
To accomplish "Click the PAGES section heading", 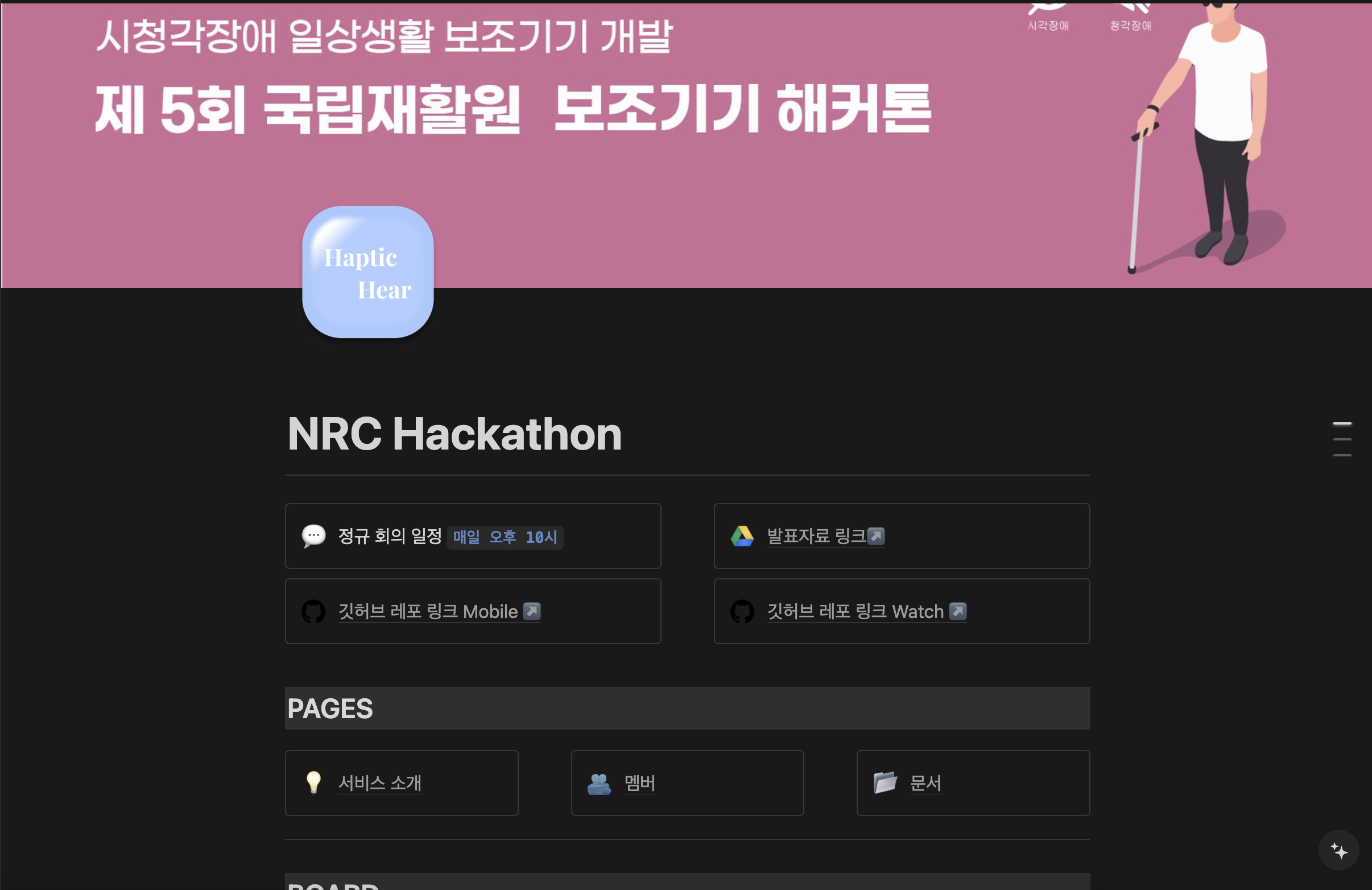I will click(x=330, y=708).
